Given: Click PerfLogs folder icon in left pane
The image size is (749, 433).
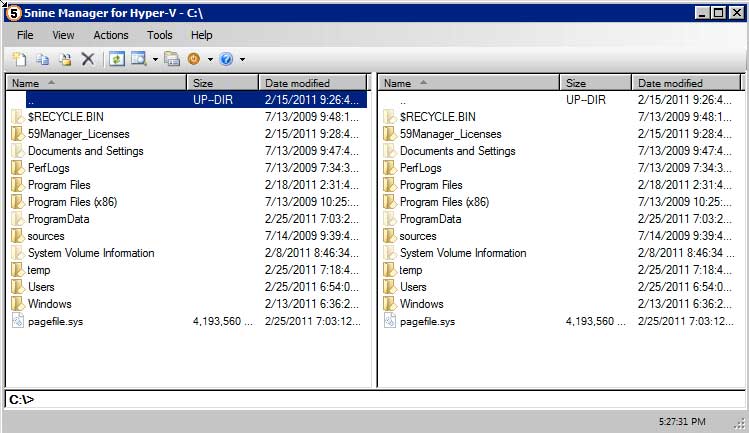Looking at the screenshot, I should [17, 168].
